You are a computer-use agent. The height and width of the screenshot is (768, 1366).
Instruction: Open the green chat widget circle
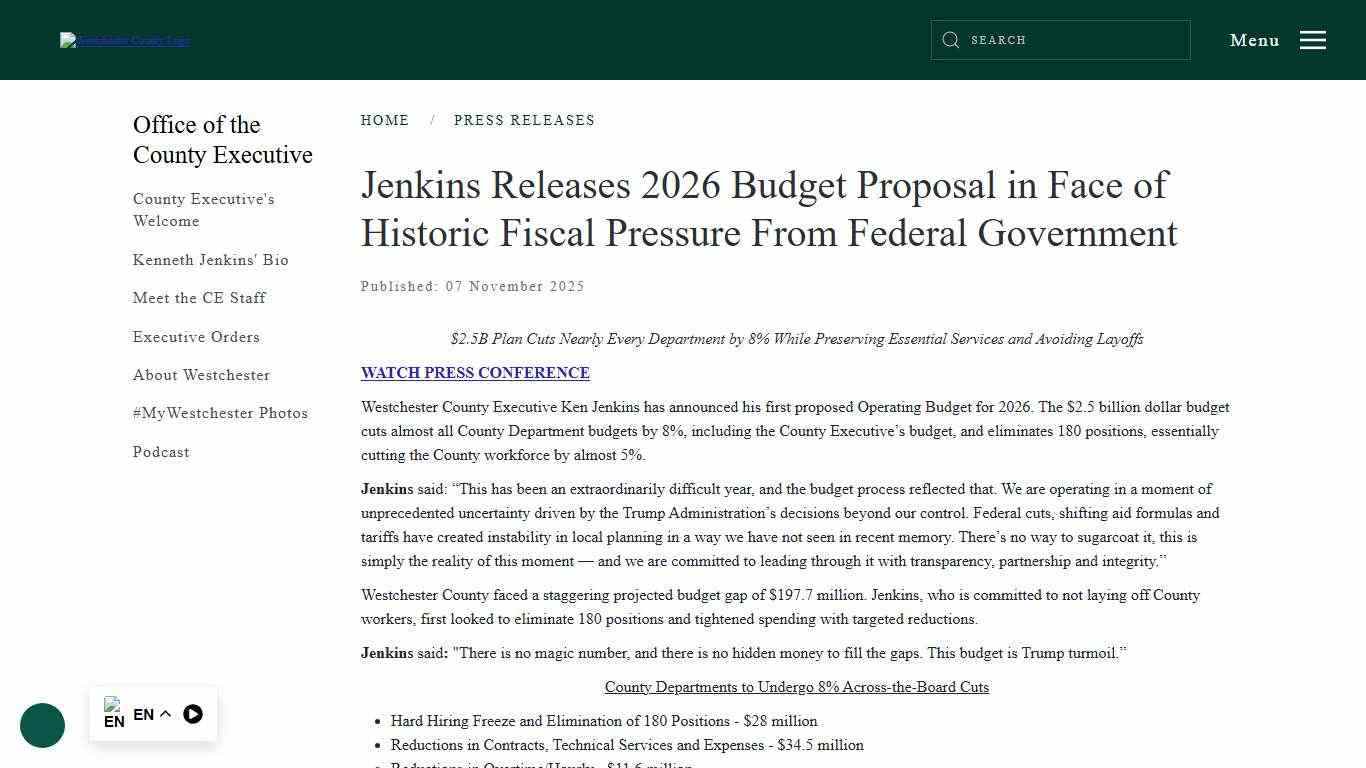42,725
